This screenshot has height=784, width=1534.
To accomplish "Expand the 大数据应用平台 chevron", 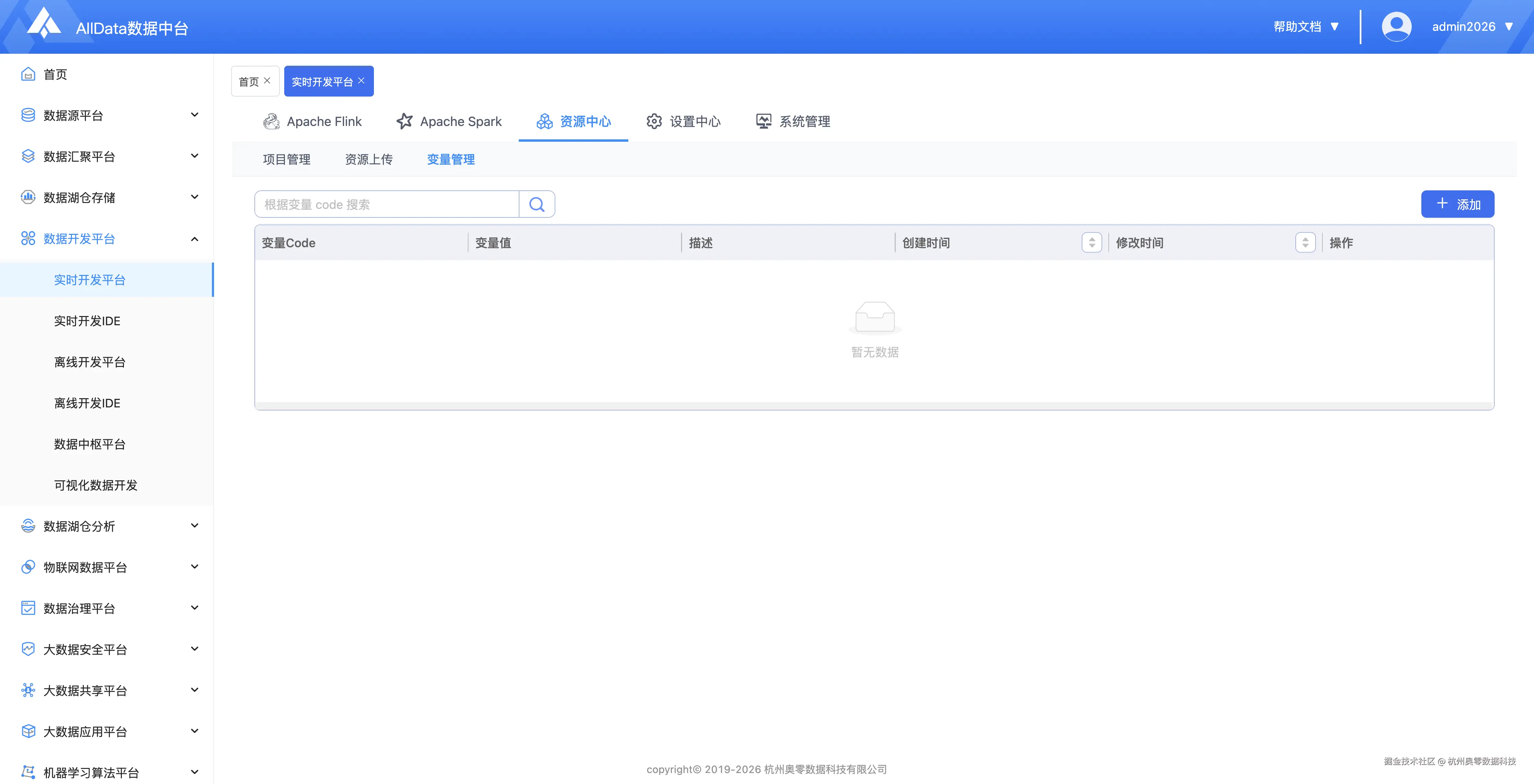I will (194, 731).
